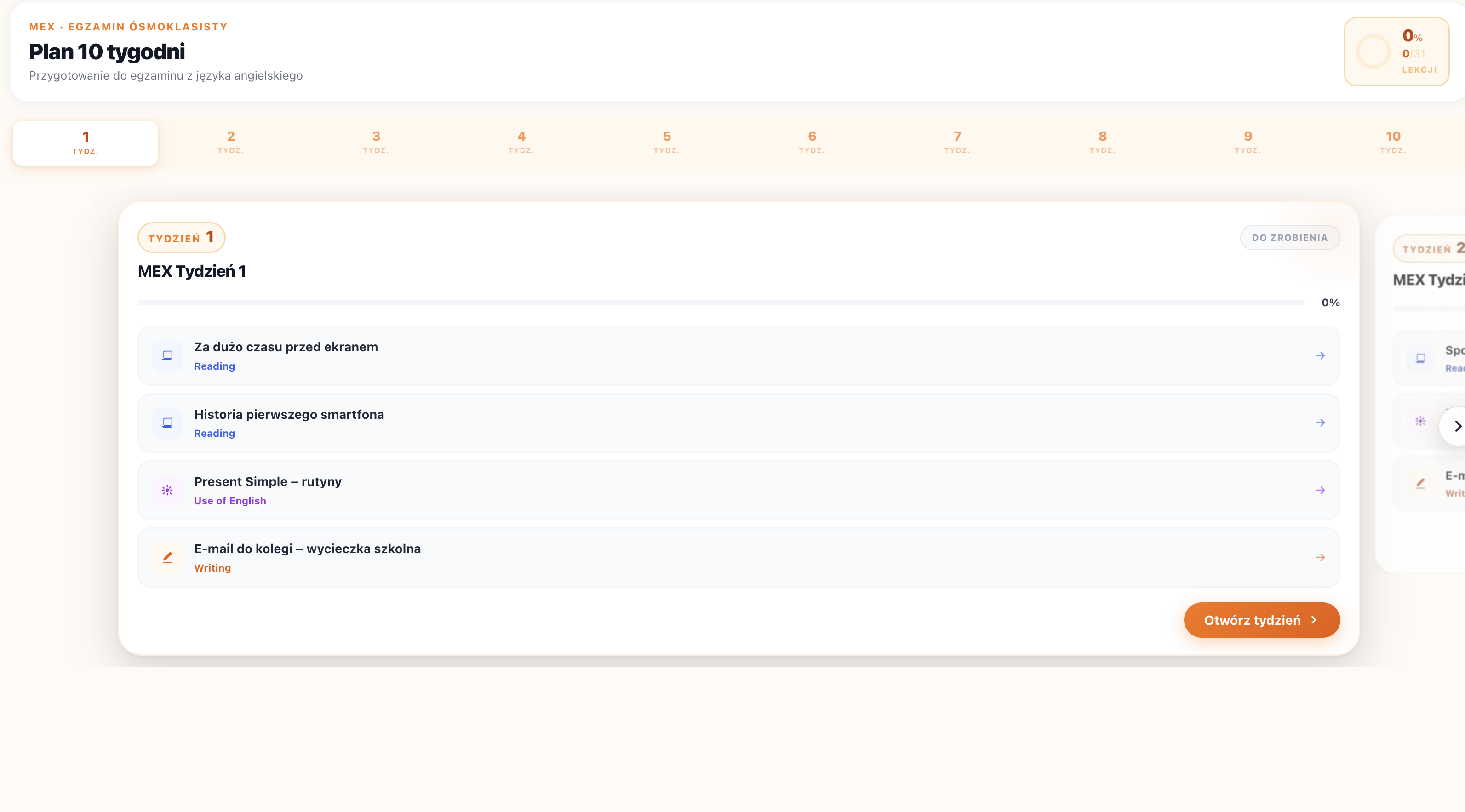The image size is (1465, 812).
Task: Open lesson 'Historia pierwszego smartfona'
Action: (x=739, y=423)
